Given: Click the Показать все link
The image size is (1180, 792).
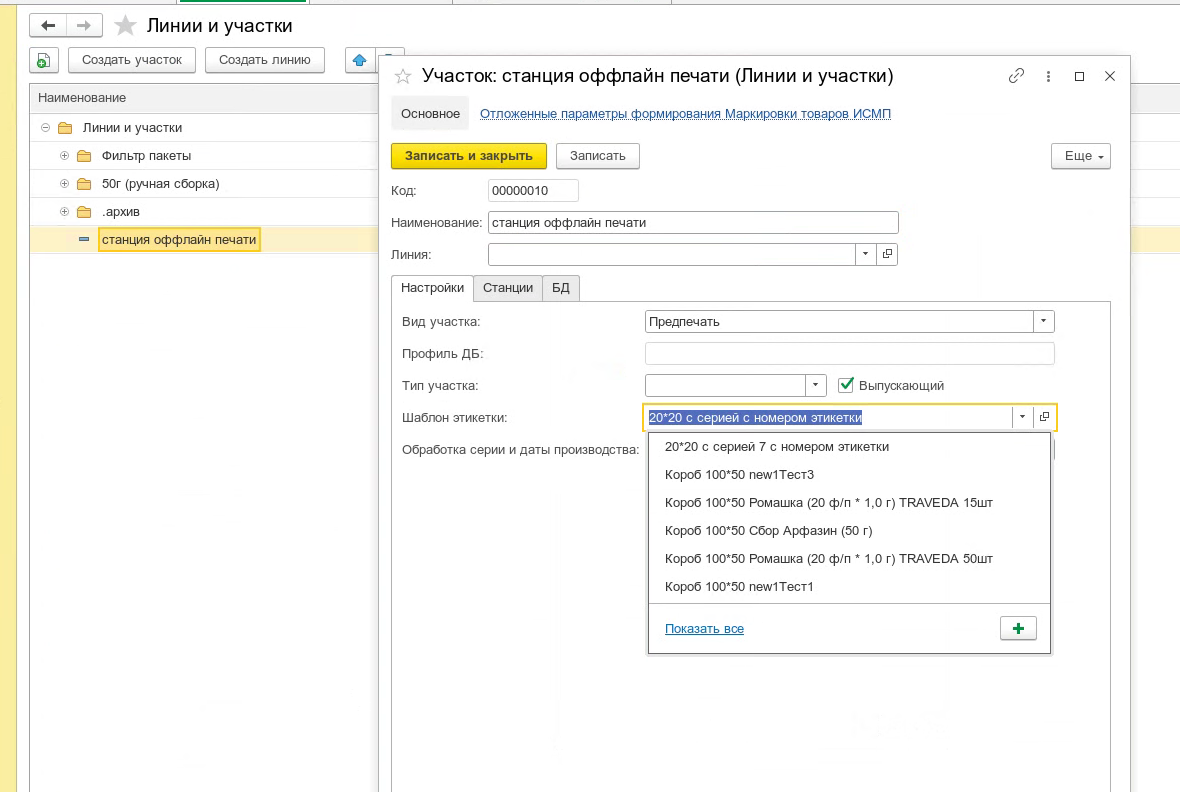Looking at the screenshot, I should click(x=704, y=629).
